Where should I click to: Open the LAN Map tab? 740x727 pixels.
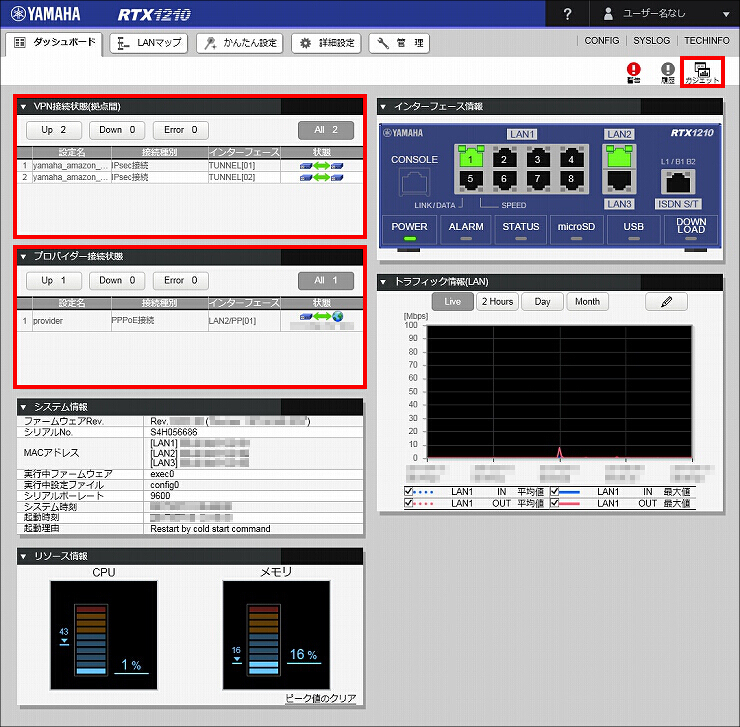(149, 43)
